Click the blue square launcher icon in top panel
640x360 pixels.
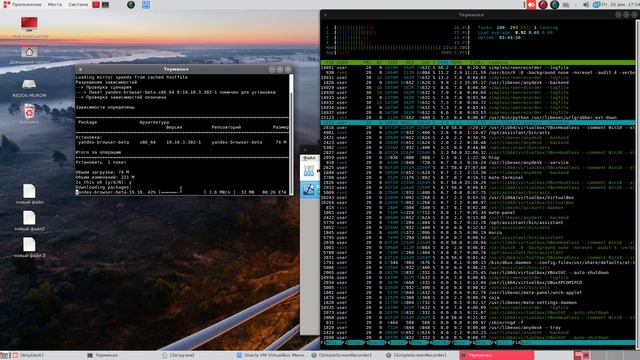click(146, 4)
